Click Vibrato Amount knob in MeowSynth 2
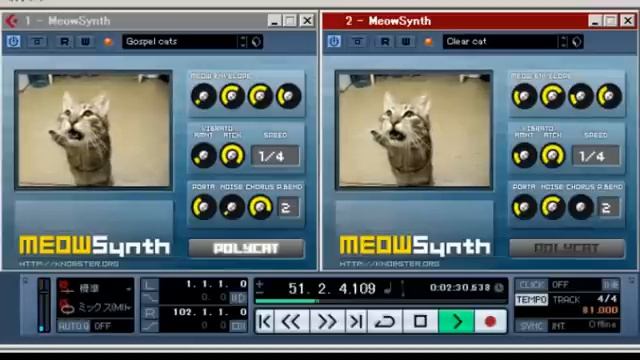The image size is (640, 360). pos(524,156)
